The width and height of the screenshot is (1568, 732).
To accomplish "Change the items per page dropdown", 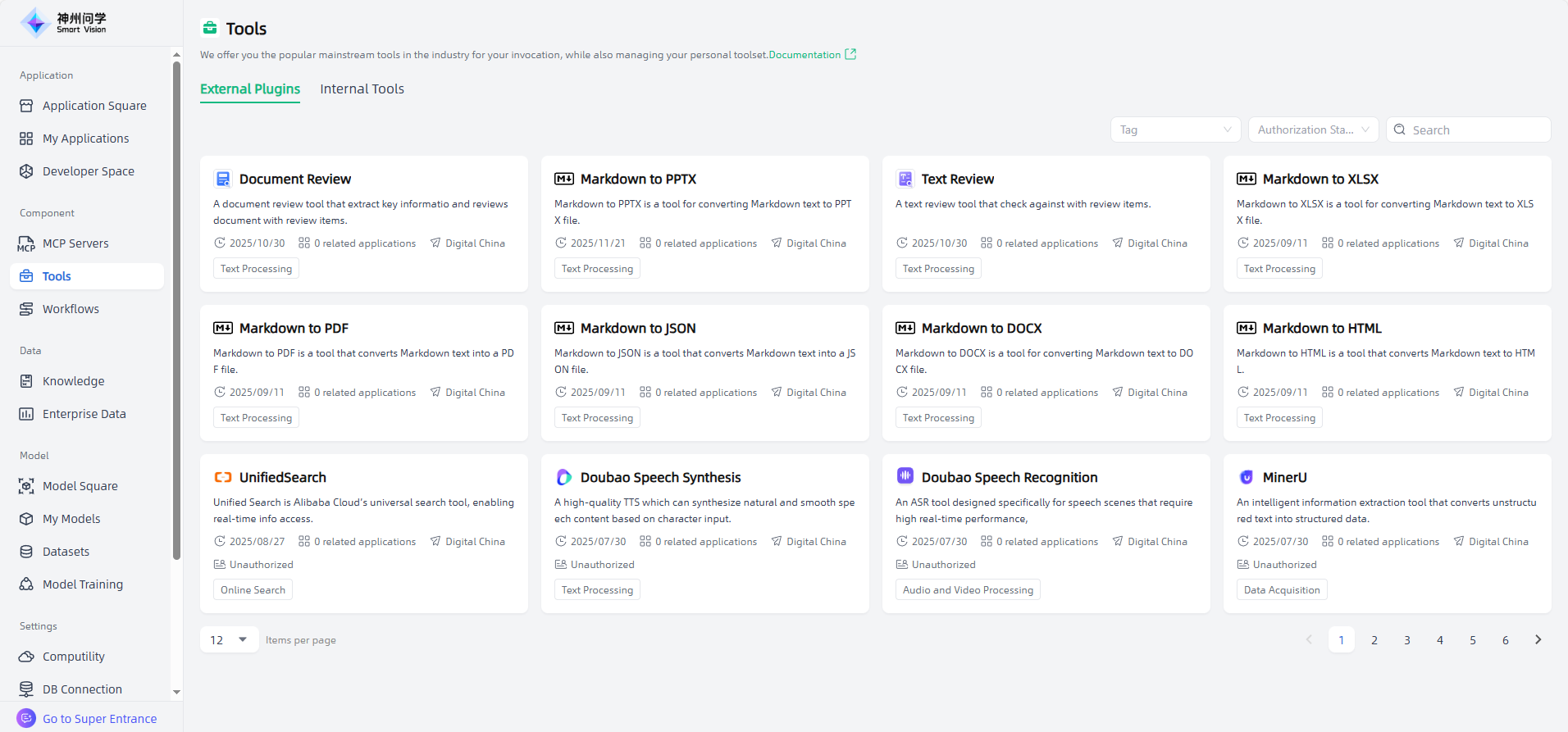I will coord(229,639).
